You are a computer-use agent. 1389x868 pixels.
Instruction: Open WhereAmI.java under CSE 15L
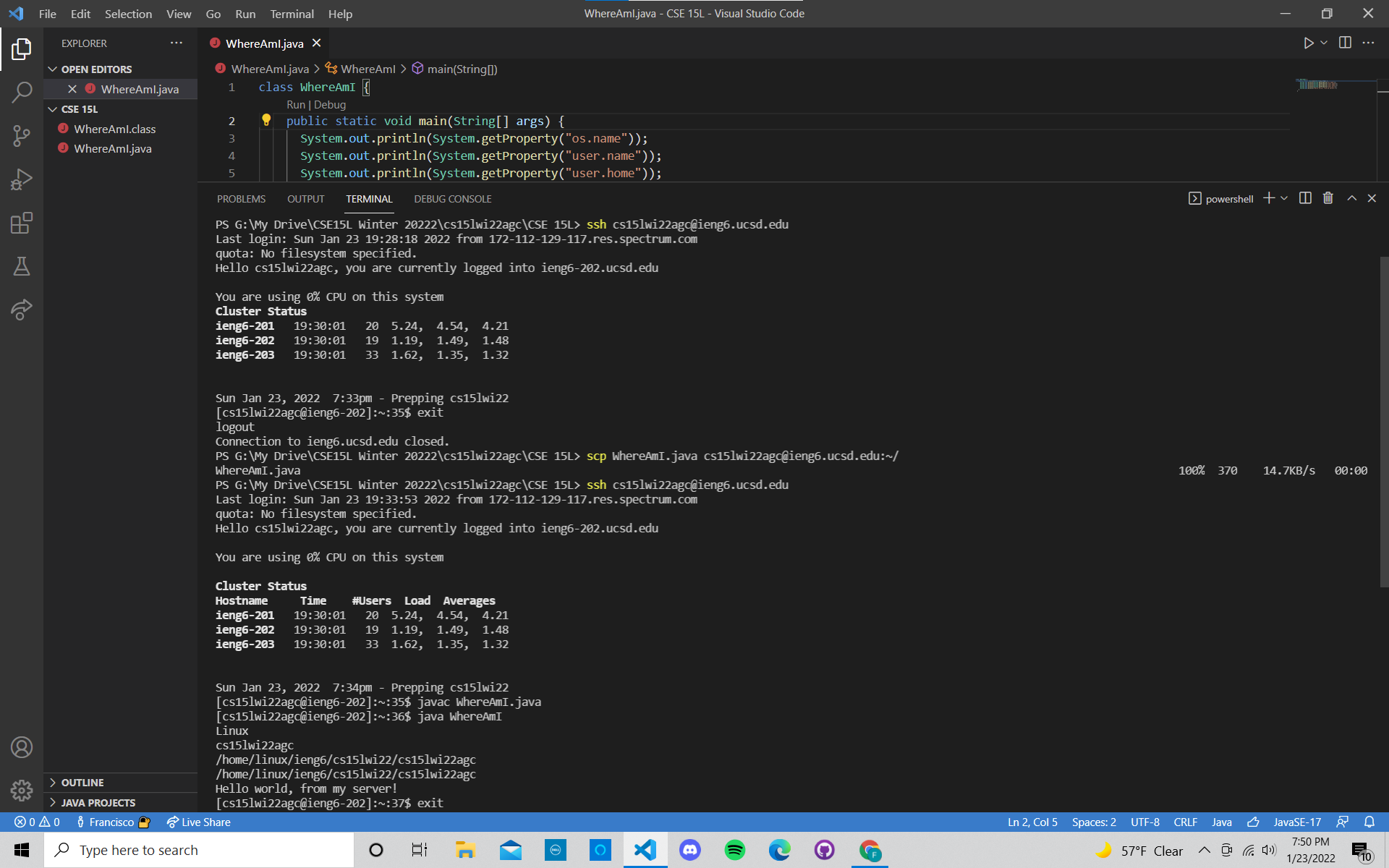(112, 148)
